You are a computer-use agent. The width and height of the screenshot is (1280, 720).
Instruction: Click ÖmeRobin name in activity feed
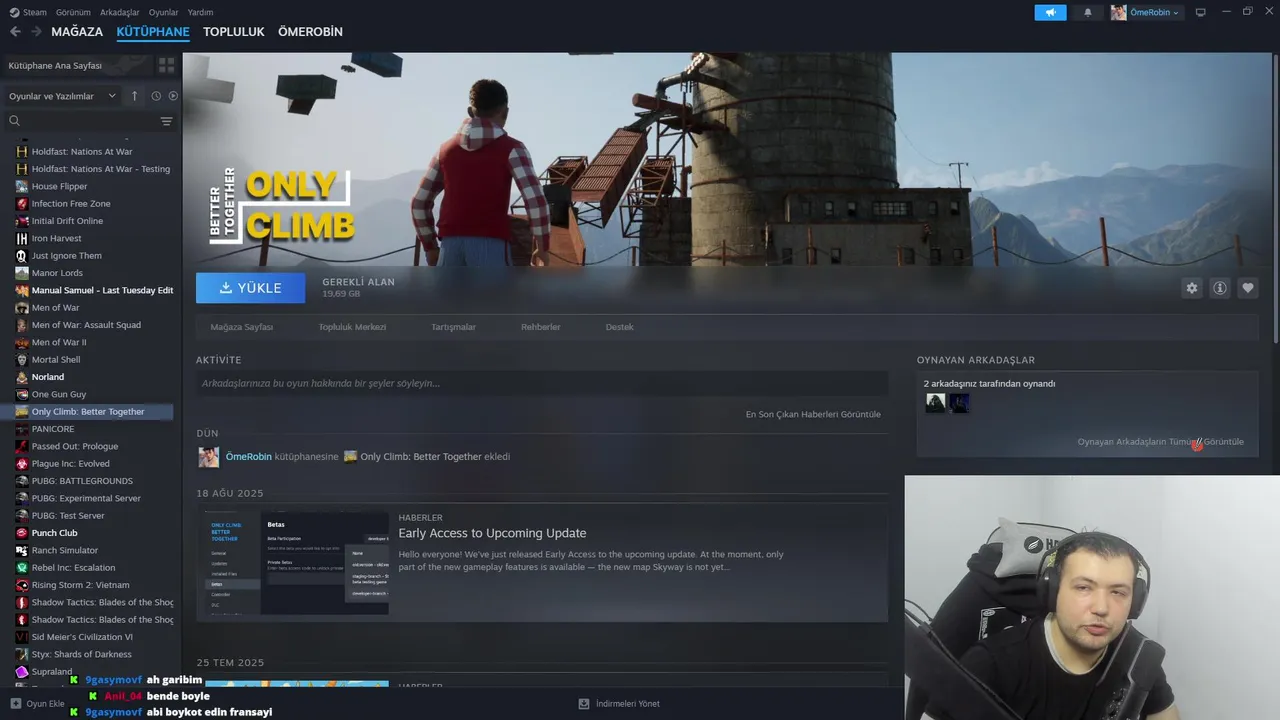coord(248,457)
